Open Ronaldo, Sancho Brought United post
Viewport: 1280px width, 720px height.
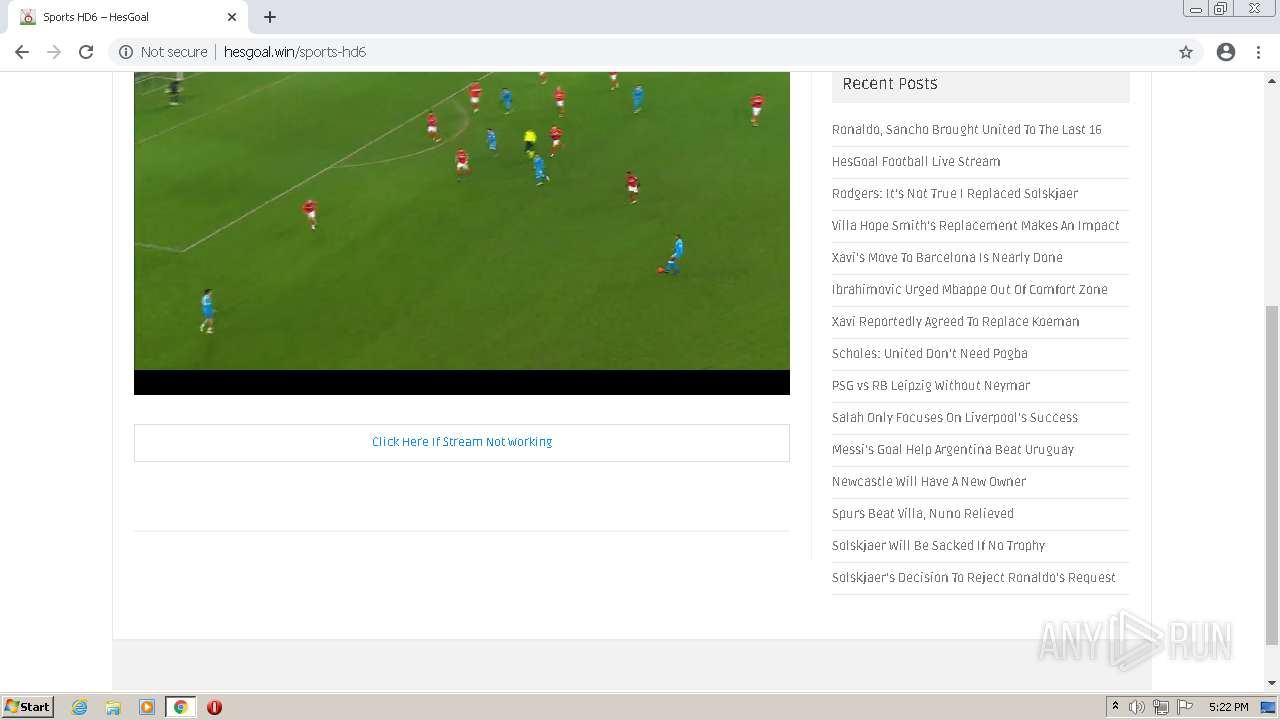(967, 130)
